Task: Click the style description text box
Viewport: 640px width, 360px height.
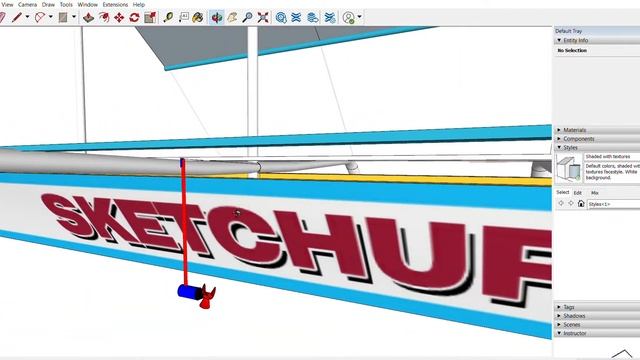Action: click(x=612, y=172)
